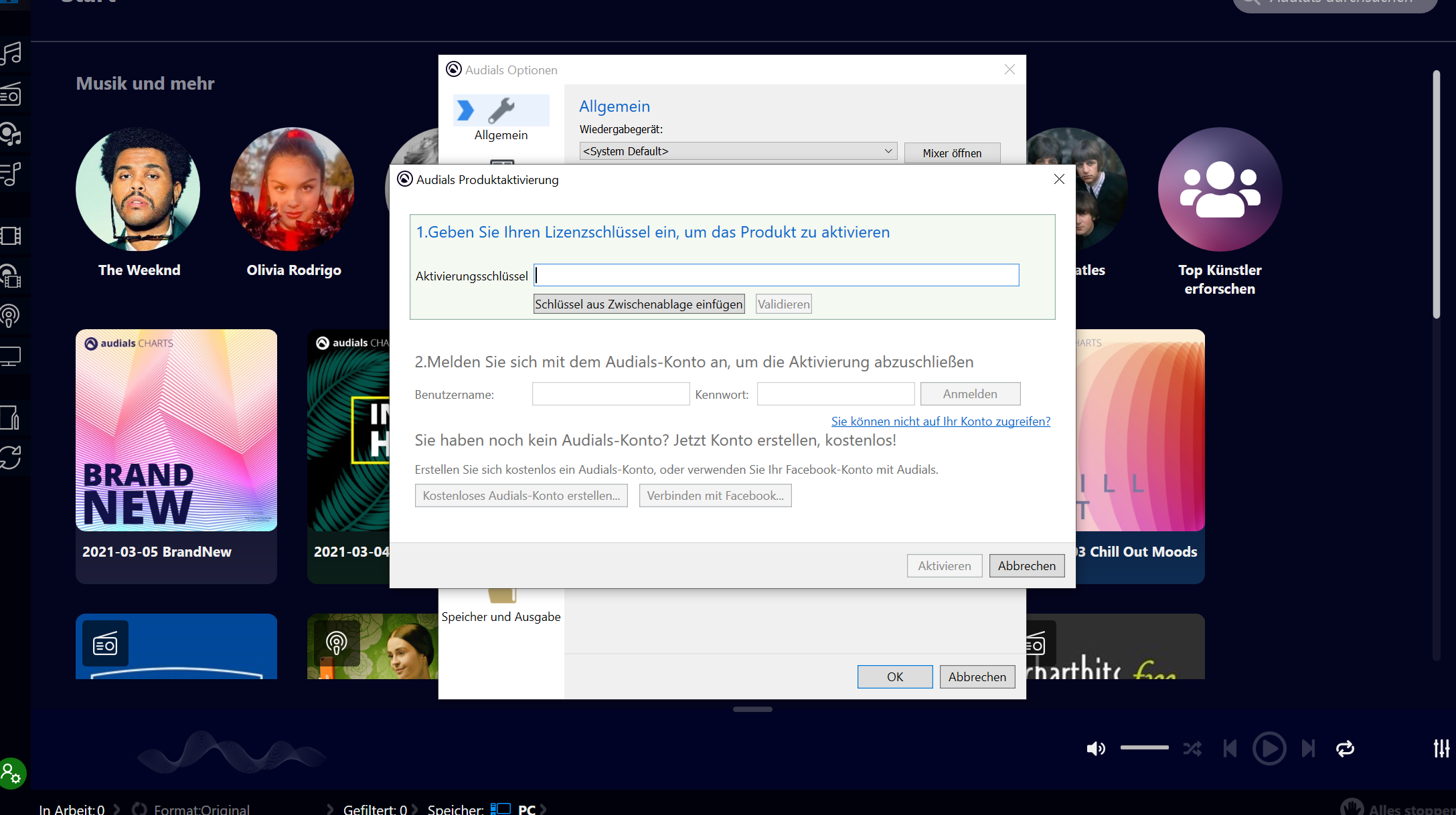Skip to next track
The width and height of the screenshot is (1456, 815).
point(1308,748)
